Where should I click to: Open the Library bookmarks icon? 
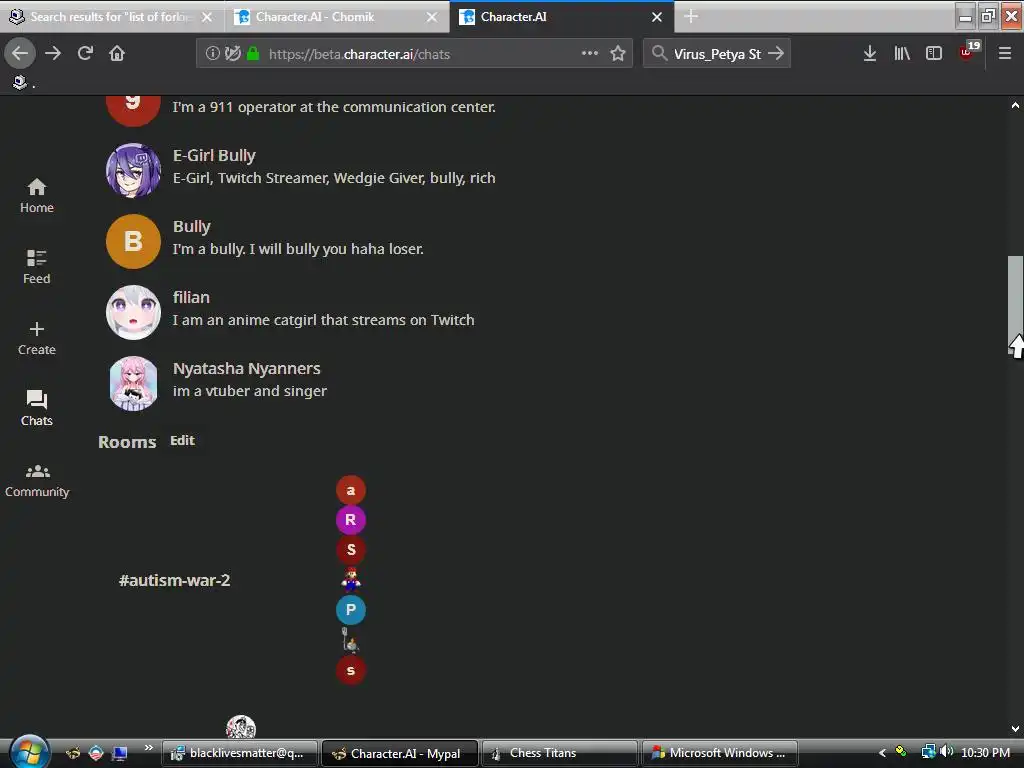click(x=902, y=54)
